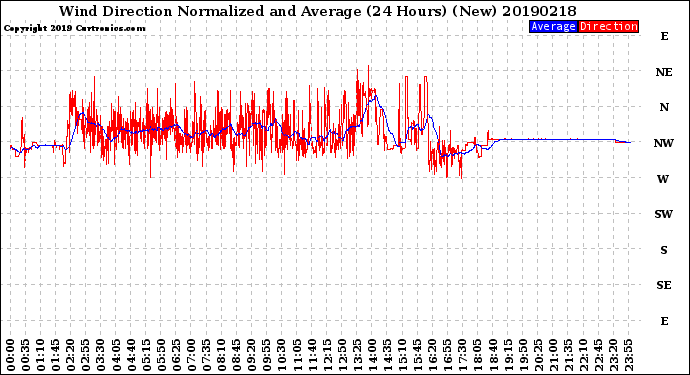Click the 11:05 time axis label
Screen dimensions: 690x375
(297, 355)
